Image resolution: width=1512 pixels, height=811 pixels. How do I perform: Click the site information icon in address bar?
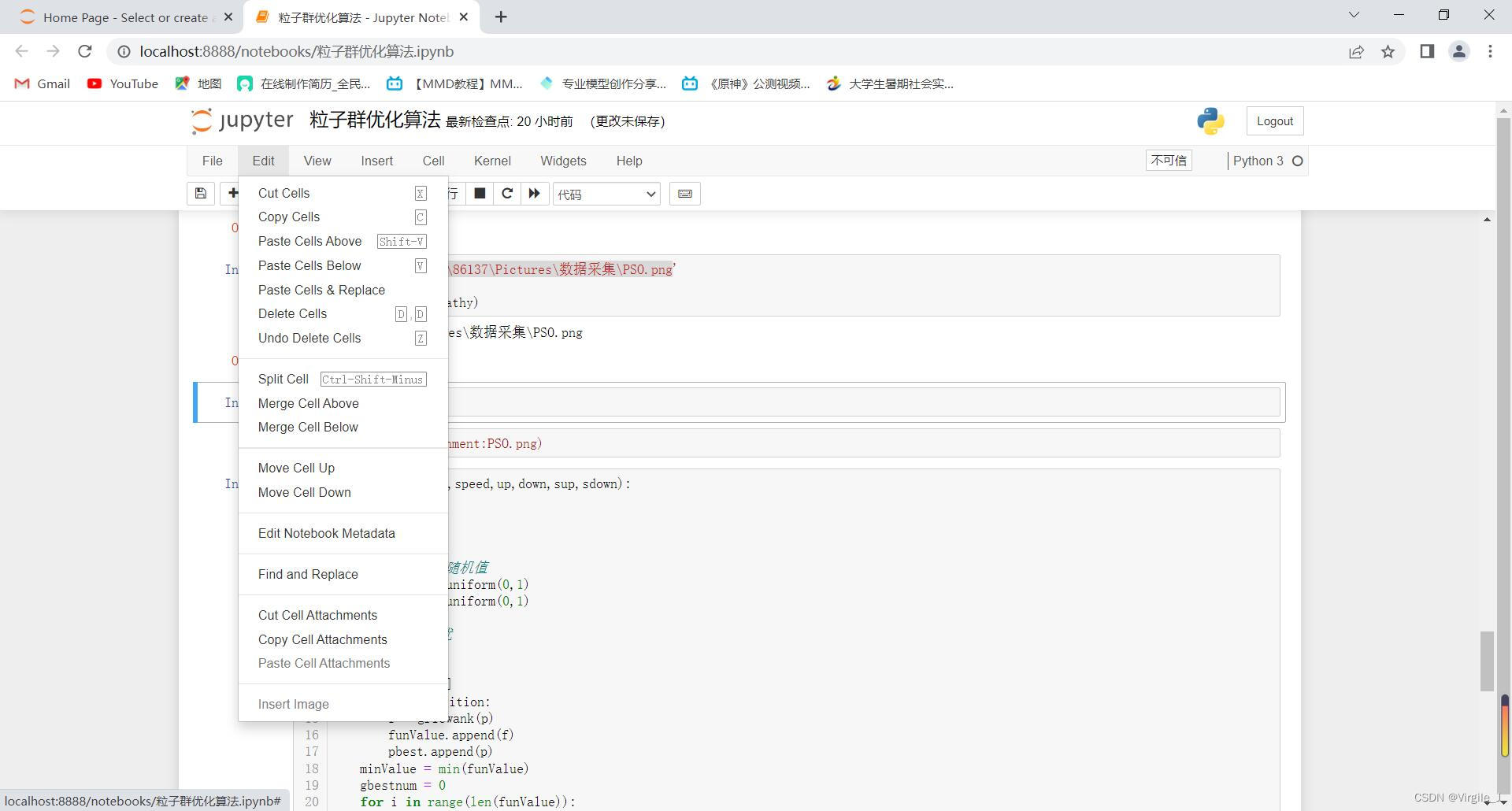tap(123, 51)
